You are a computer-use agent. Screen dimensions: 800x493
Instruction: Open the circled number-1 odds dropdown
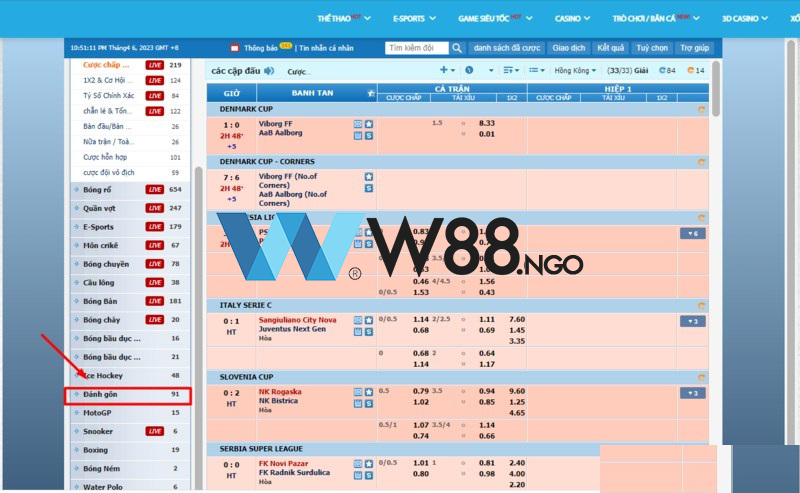coord(469,70)
